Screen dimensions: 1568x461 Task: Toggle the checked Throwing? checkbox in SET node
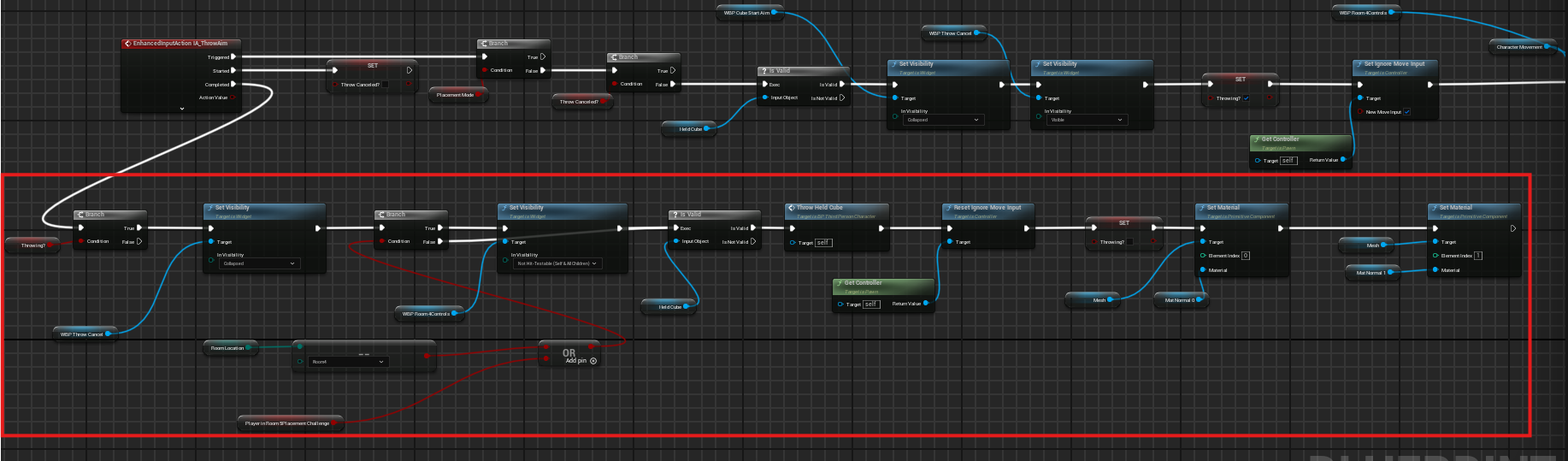(1246, 98)
